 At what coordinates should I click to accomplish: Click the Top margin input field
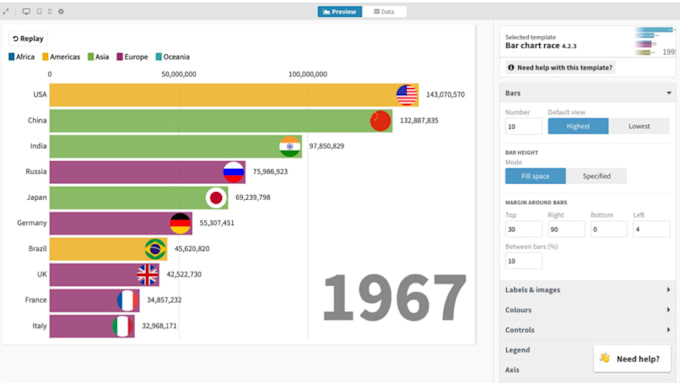pyautogui.click(x=523, y=229)
